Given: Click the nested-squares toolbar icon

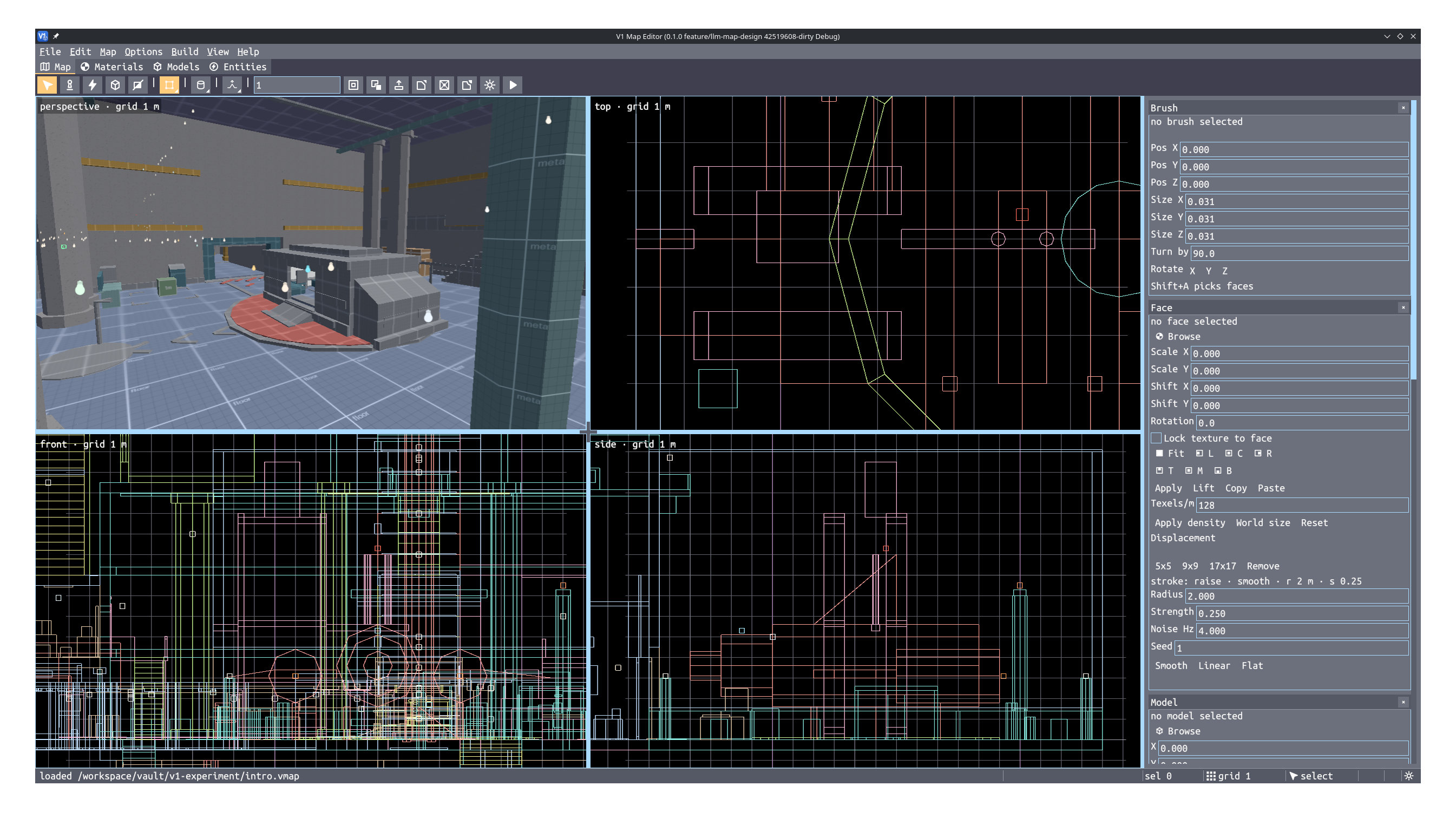Looking at the screenshot, I should point(353,85).
